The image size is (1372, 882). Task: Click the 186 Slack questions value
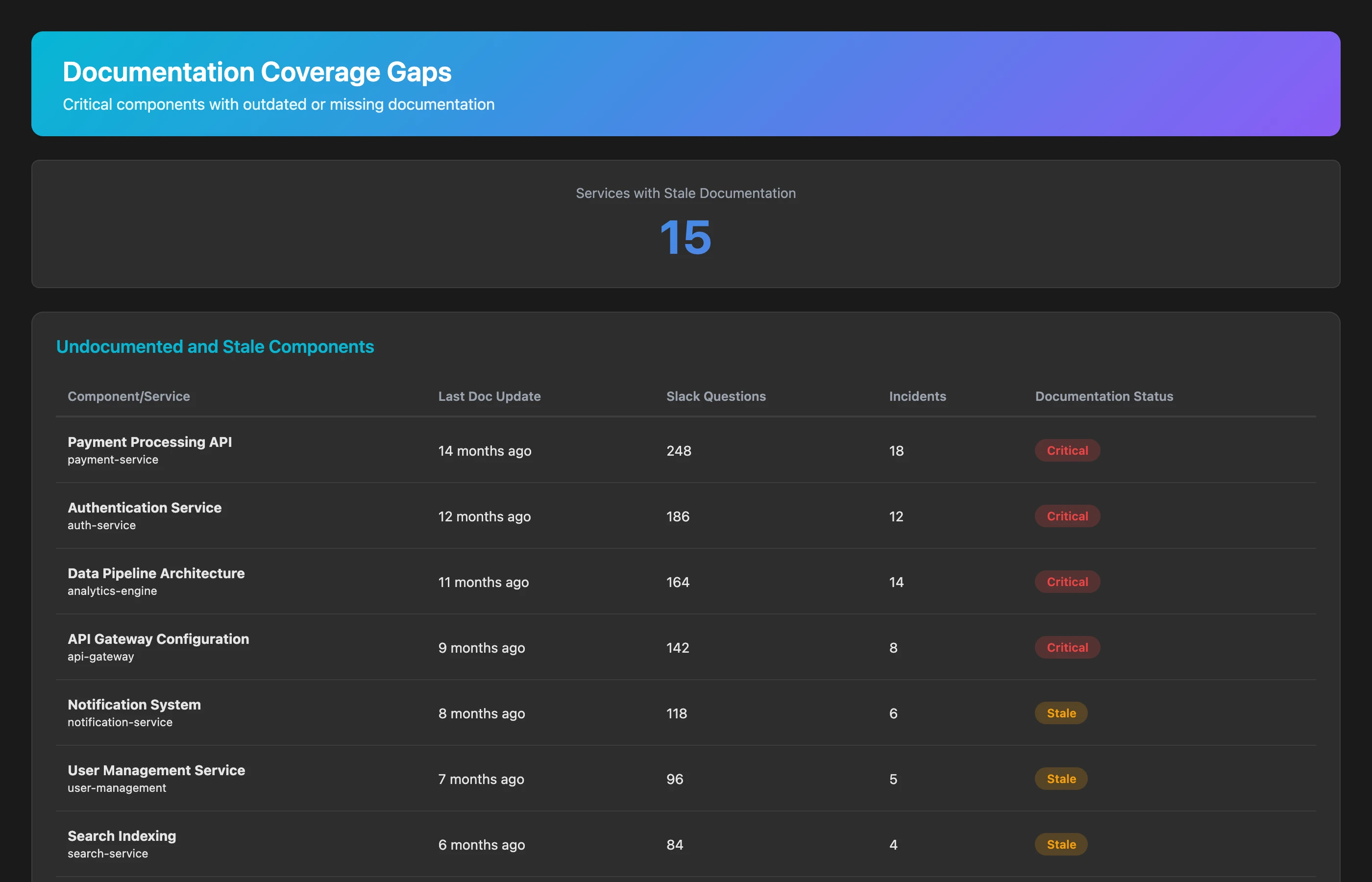678,516
